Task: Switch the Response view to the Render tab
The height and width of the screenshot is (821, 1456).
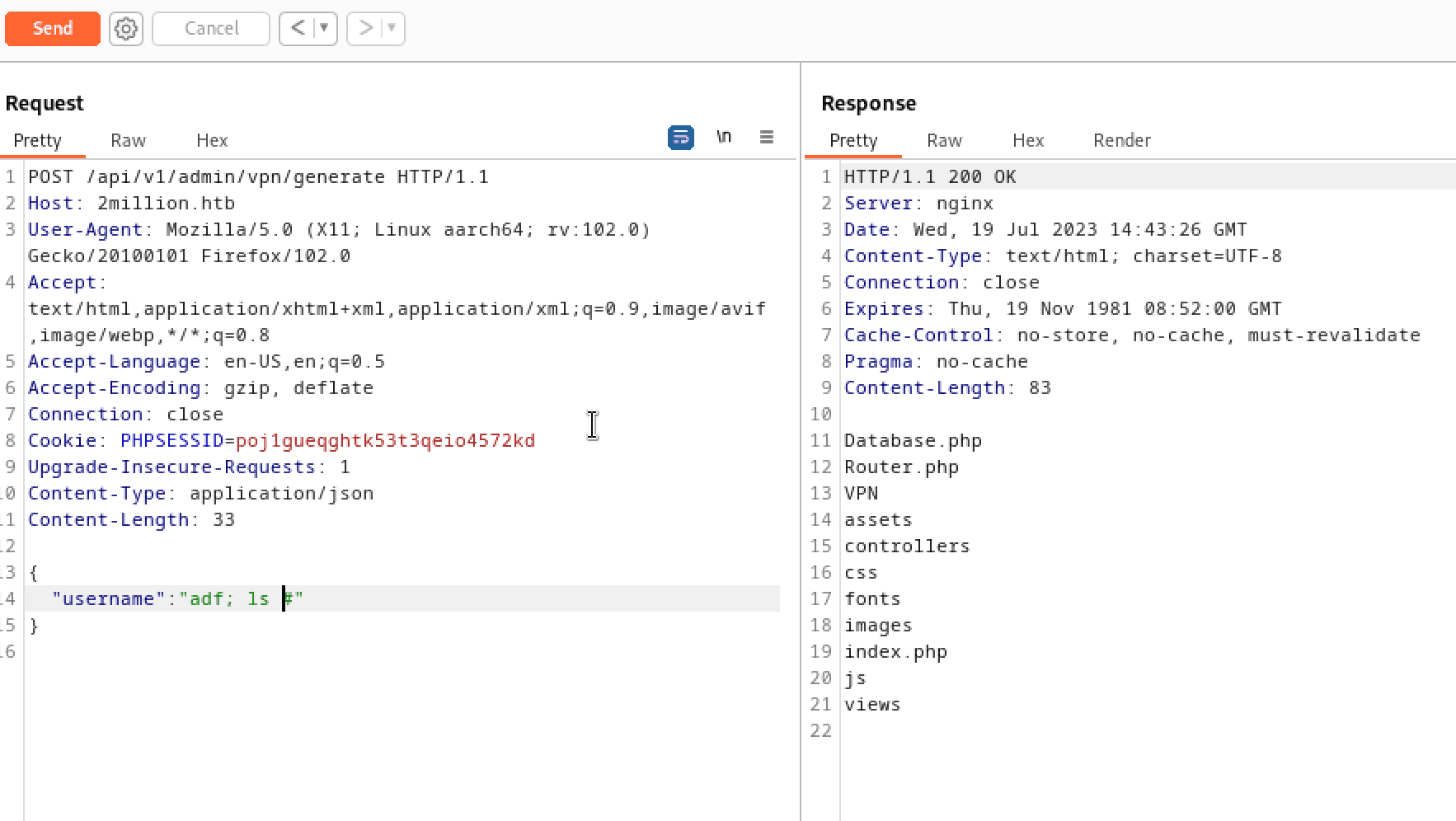Action: coord(1121,140)
